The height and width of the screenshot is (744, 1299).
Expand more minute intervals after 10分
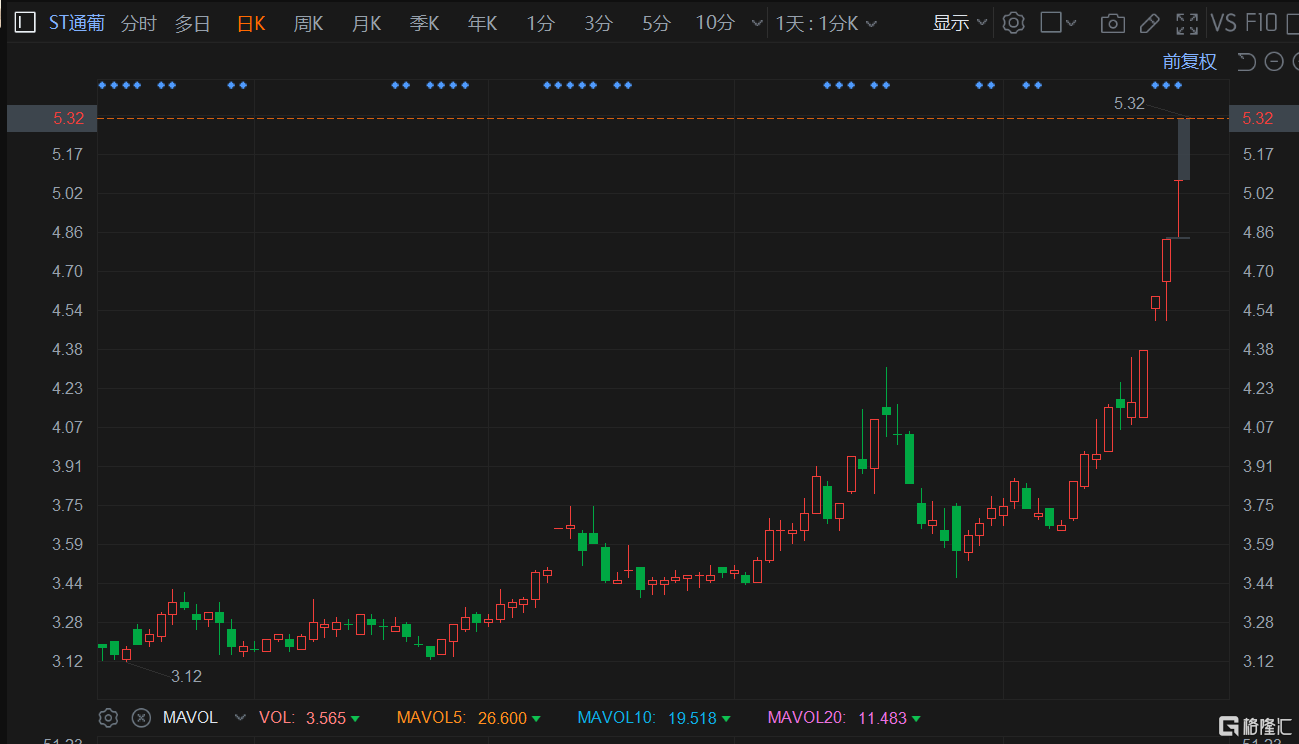755,23
